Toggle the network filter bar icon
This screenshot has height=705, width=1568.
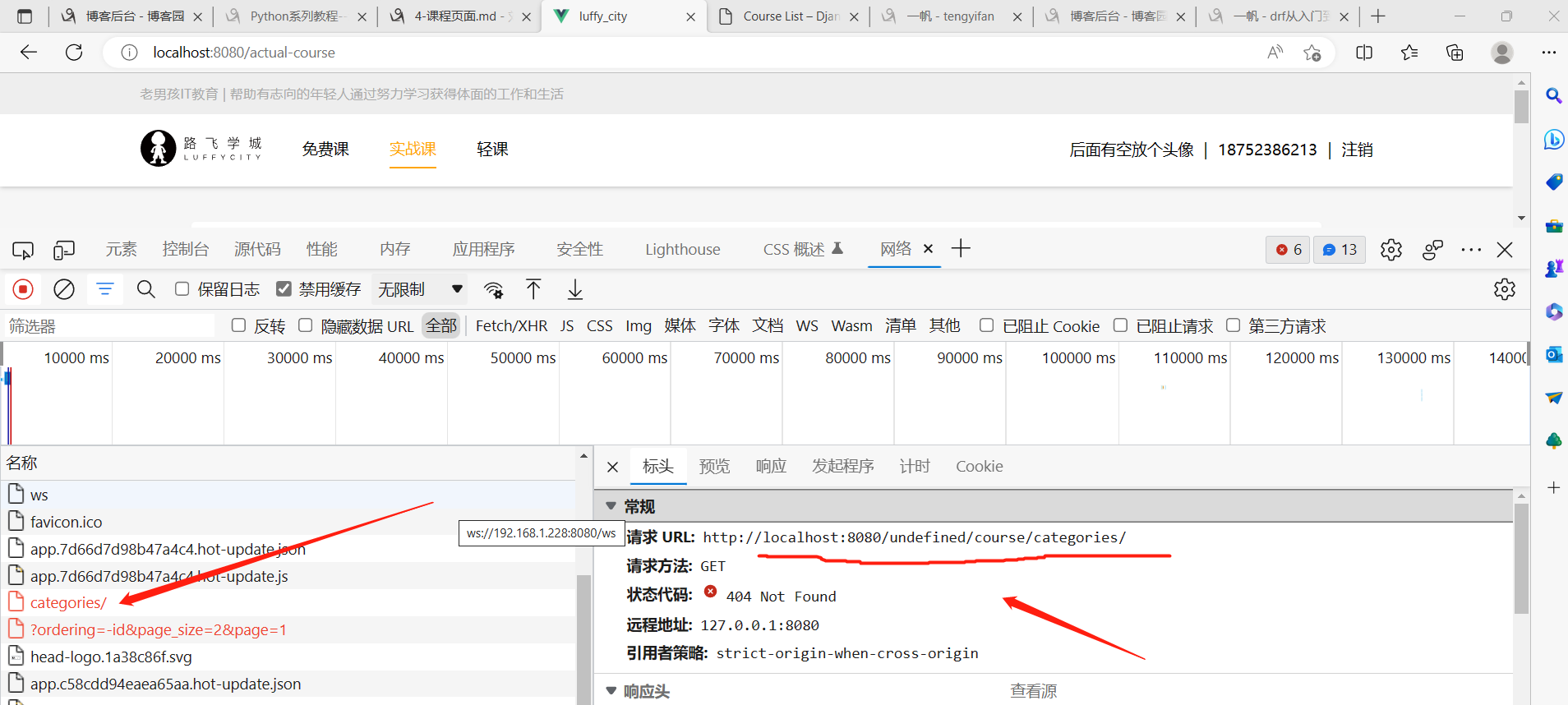105,289
